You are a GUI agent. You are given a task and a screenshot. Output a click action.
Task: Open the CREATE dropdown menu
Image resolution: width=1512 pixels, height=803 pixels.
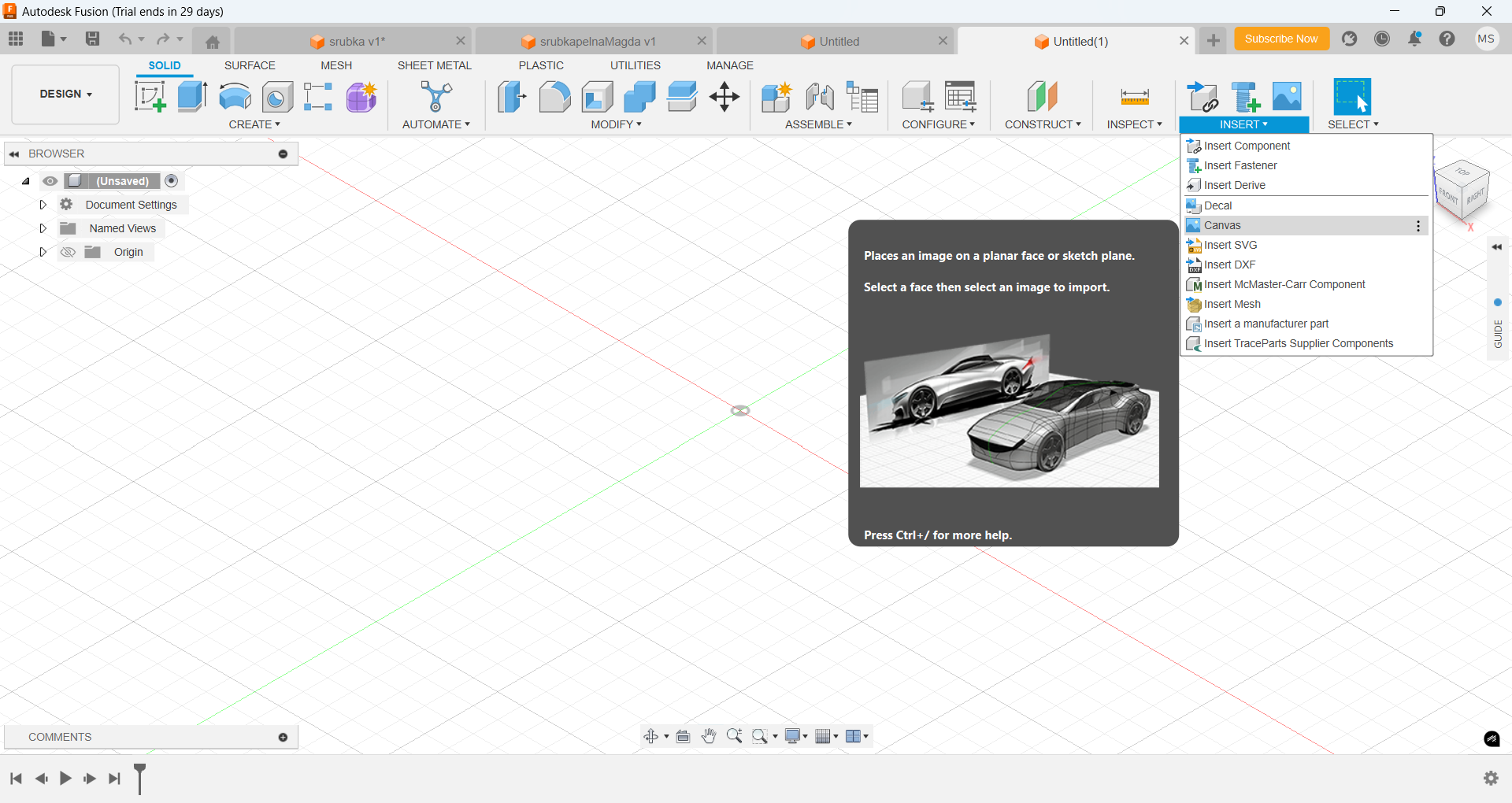pyautogui.click(x=254, y=124)
